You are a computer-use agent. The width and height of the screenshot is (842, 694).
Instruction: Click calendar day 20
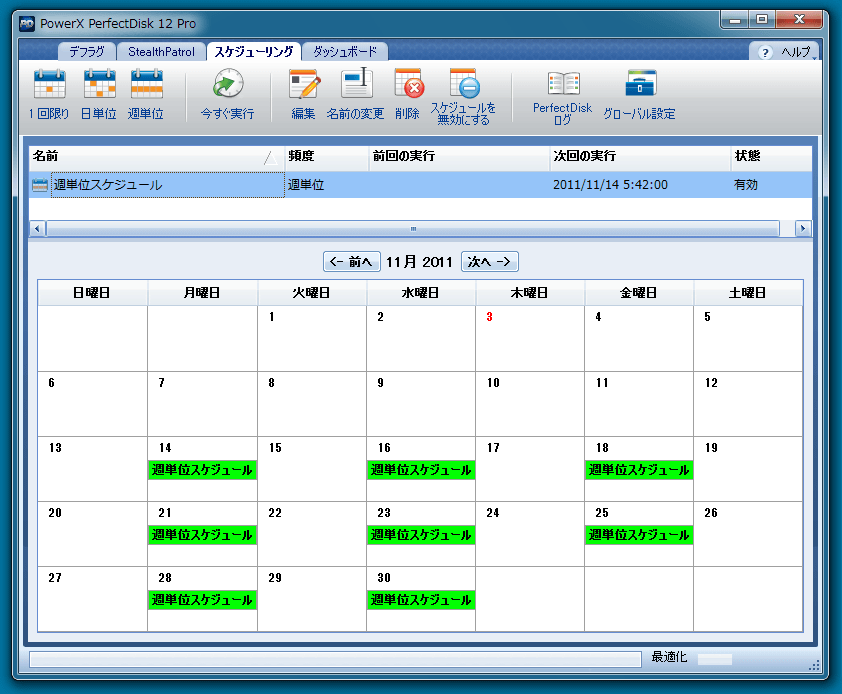pyautogui.click(x=55, y=513)
